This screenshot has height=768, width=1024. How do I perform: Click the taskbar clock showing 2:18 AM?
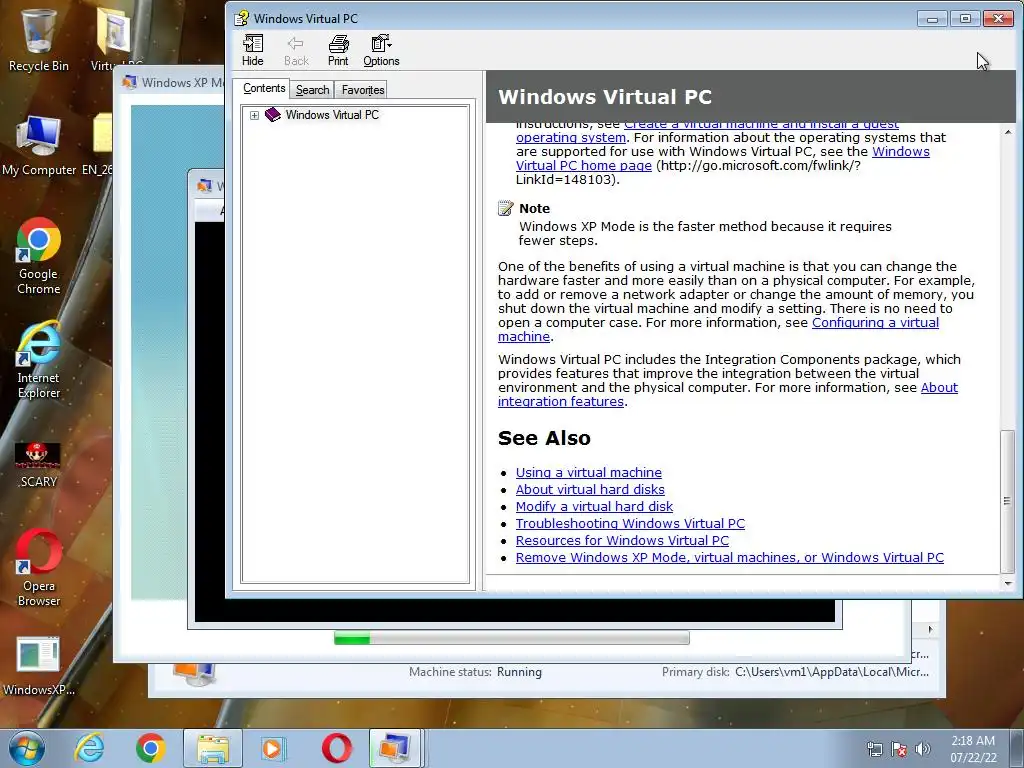pos(972,749)
